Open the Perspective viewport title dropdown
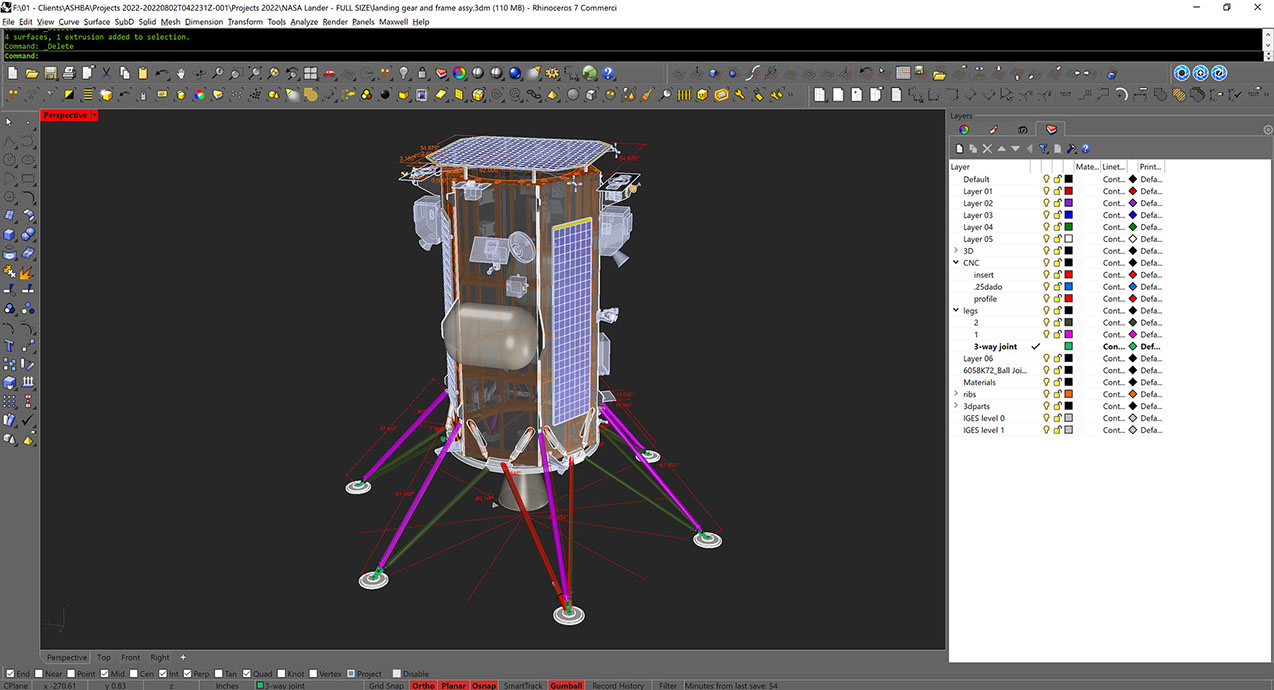Screen dimensions: 1274x690 tap(94, 116)
